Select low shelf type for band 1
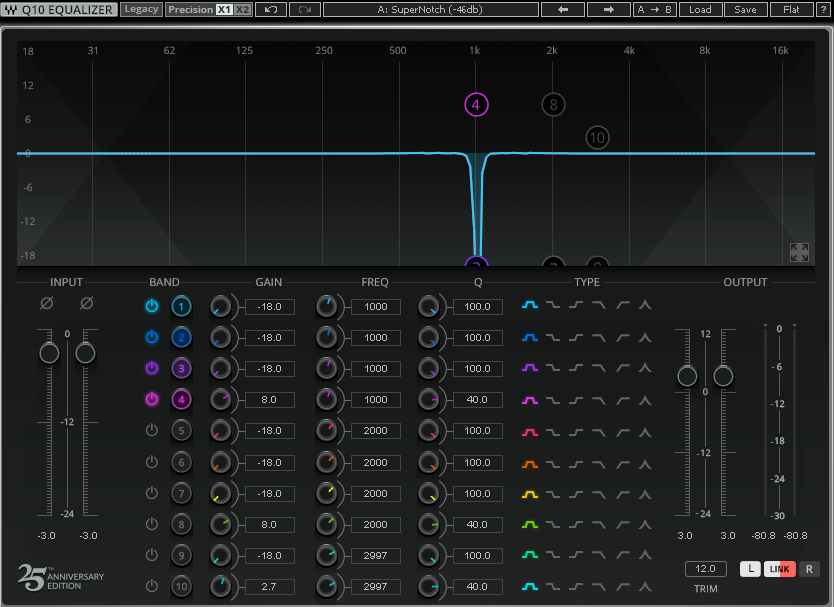834x607 pixels. pyautogui.click(x=553, y=305)
